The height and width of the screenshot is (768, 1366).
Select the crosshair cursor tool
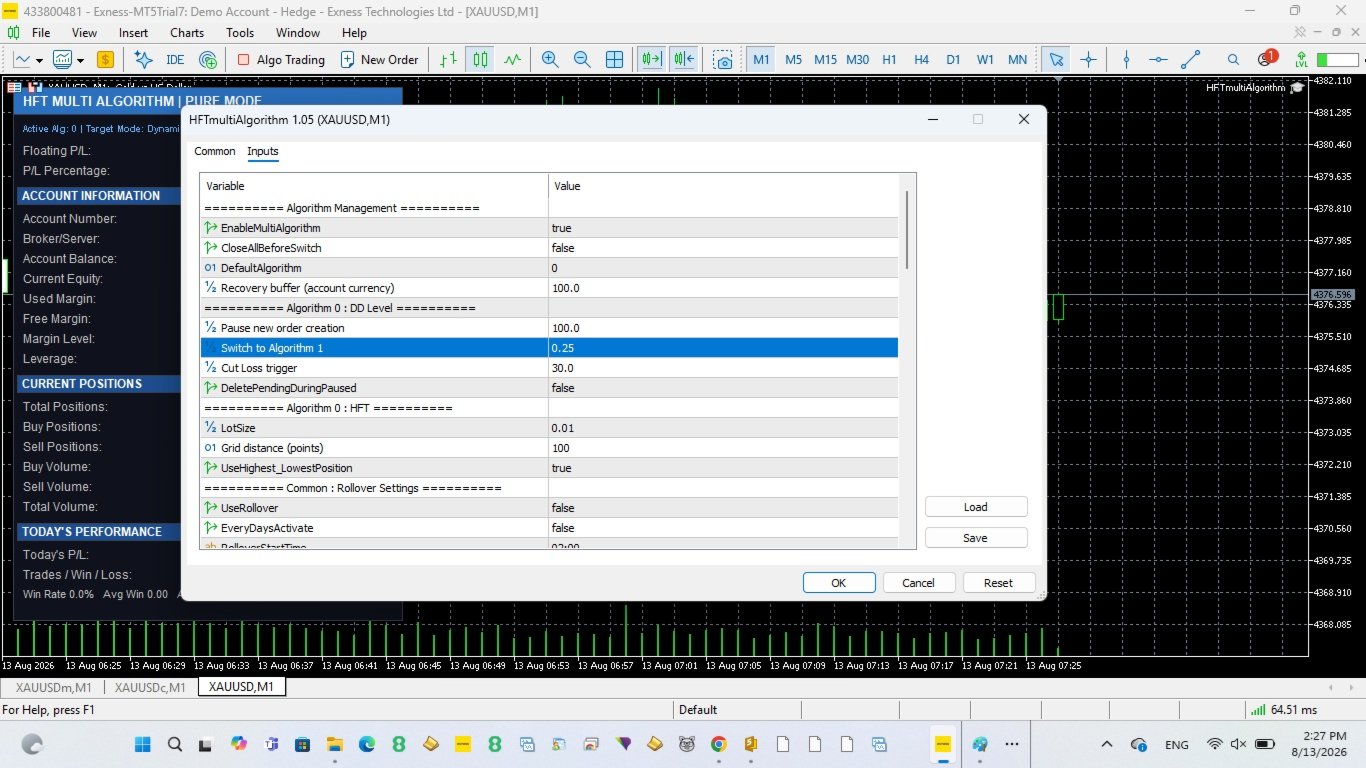(1088, 59)
